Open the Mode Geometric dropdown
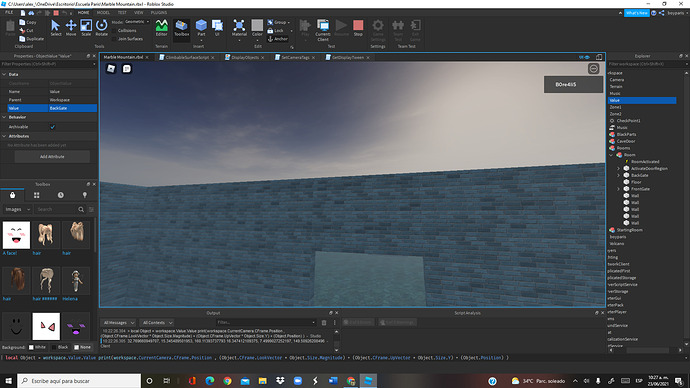 coord(137,22)
